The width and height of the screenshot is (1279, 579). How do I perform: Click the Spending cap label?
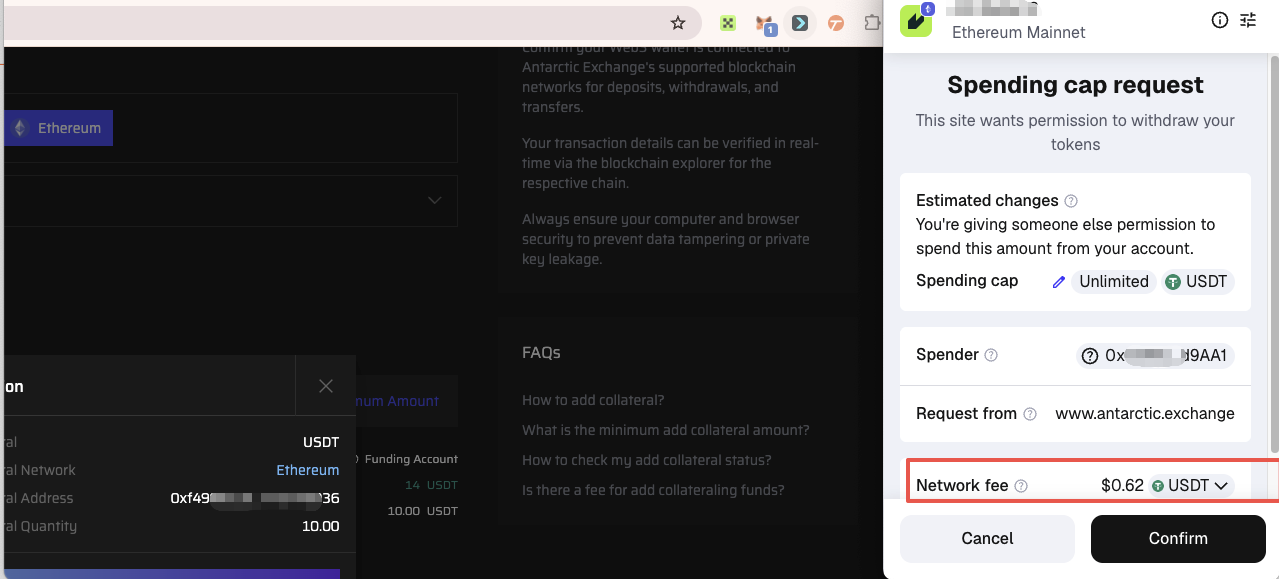tap(967, 281)
